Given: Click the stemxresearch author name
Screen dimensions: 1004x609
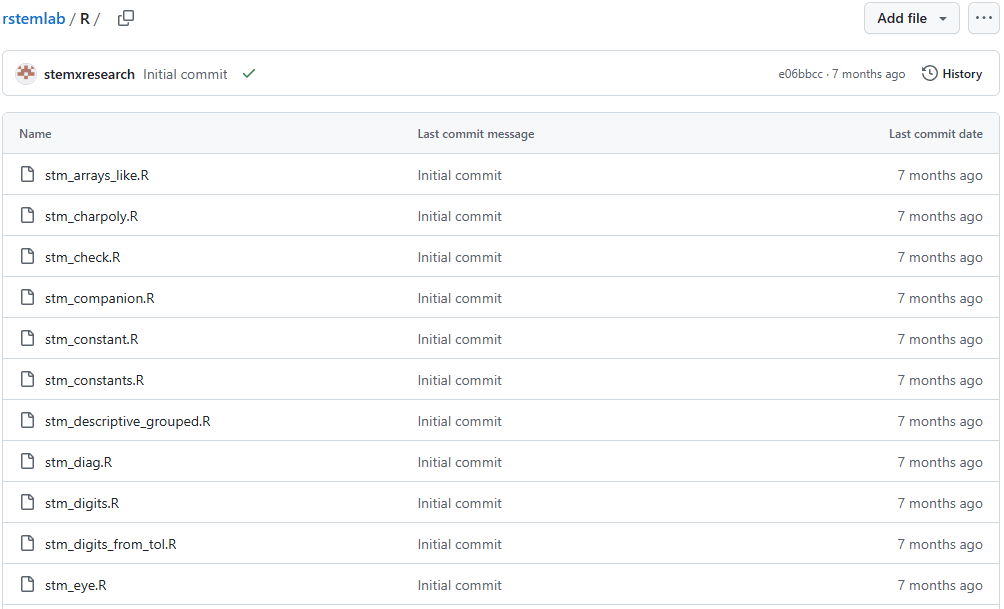Looking at the screenshot, I should pos(89,74).
